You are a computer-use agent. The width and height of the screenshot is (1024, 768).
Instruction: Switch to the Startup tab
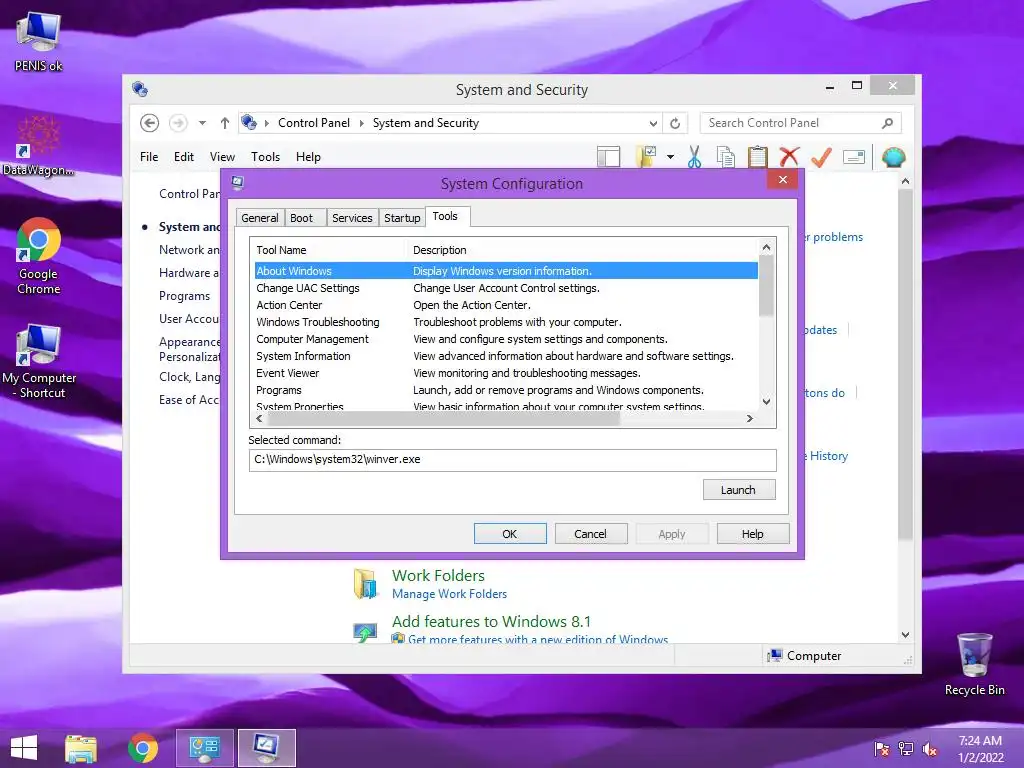[402, 217]
